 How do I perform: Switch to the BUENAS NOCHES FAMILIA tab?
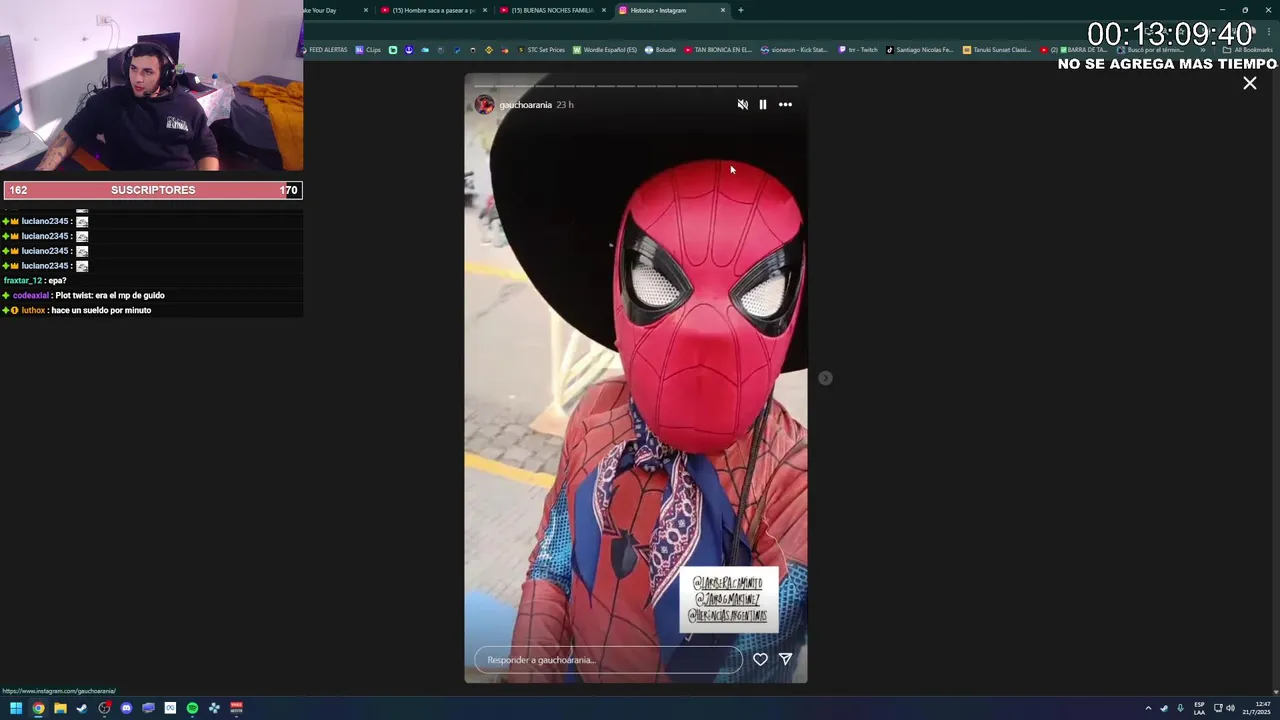click(x=552, y=10)
